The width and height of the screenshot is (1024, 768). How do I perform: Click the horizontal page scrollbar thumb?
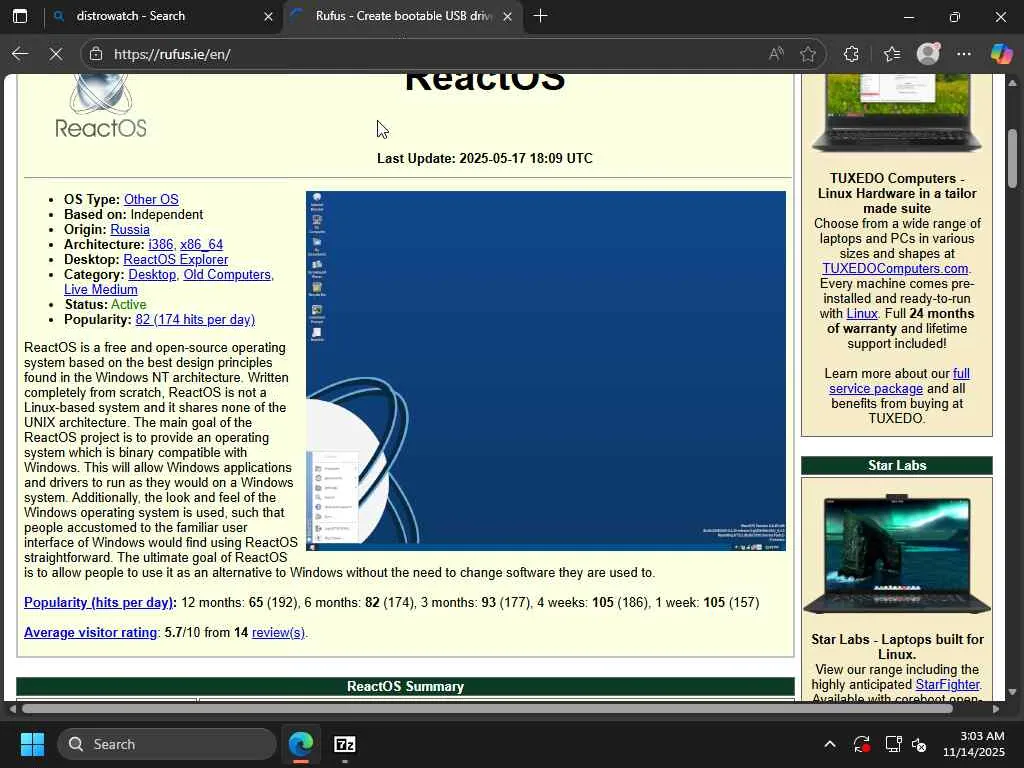(x=487, y=709)
